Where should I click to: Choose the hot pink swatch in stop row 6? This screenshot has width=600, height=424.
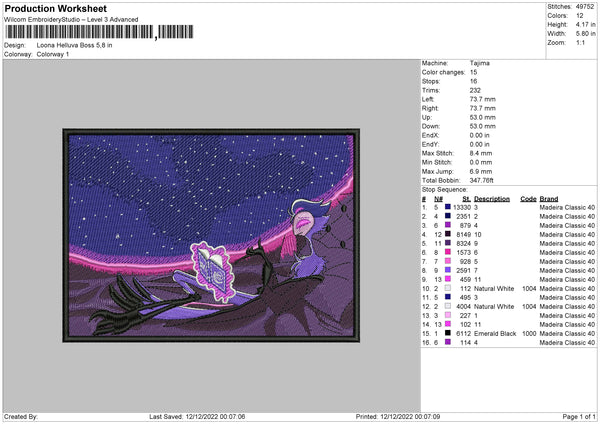tap(448, 252)
